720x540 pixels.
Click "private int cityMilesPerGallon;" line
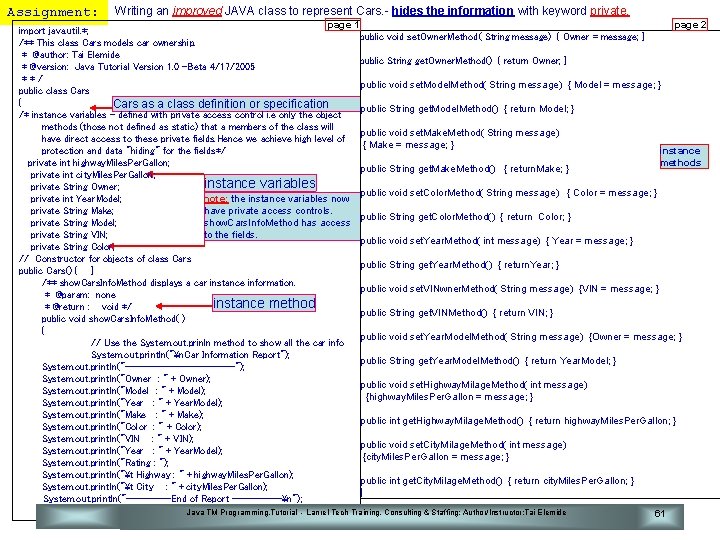click(x=93, y=174)
